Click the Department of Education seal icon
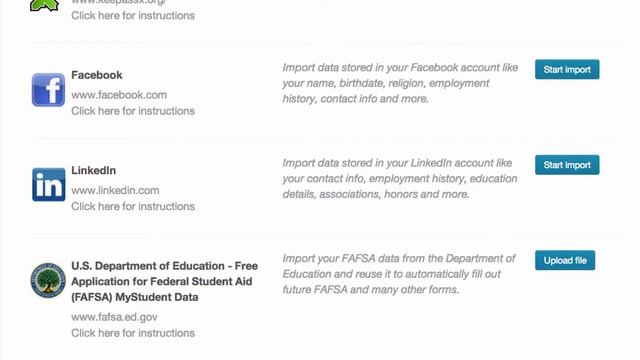The width and height of the screenshot is (640, 360). 48,280
